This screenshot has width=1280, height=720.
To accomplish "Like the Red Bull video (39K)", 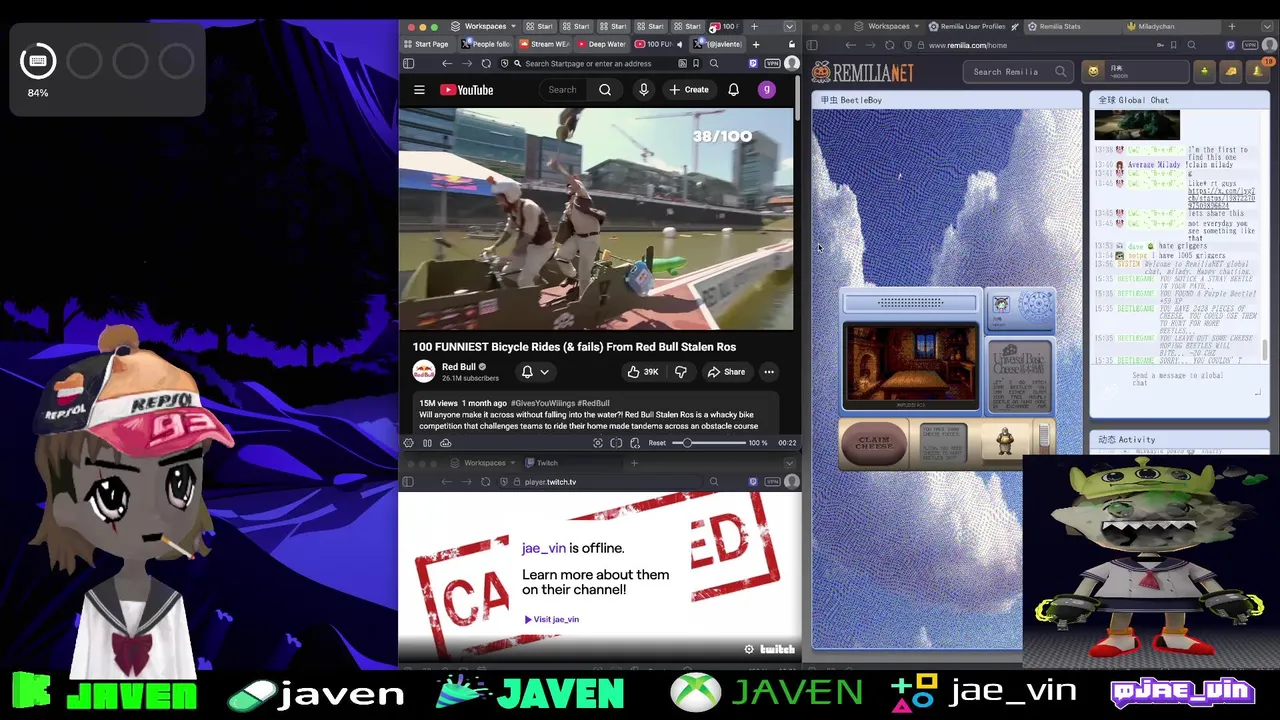I will 642,372.
